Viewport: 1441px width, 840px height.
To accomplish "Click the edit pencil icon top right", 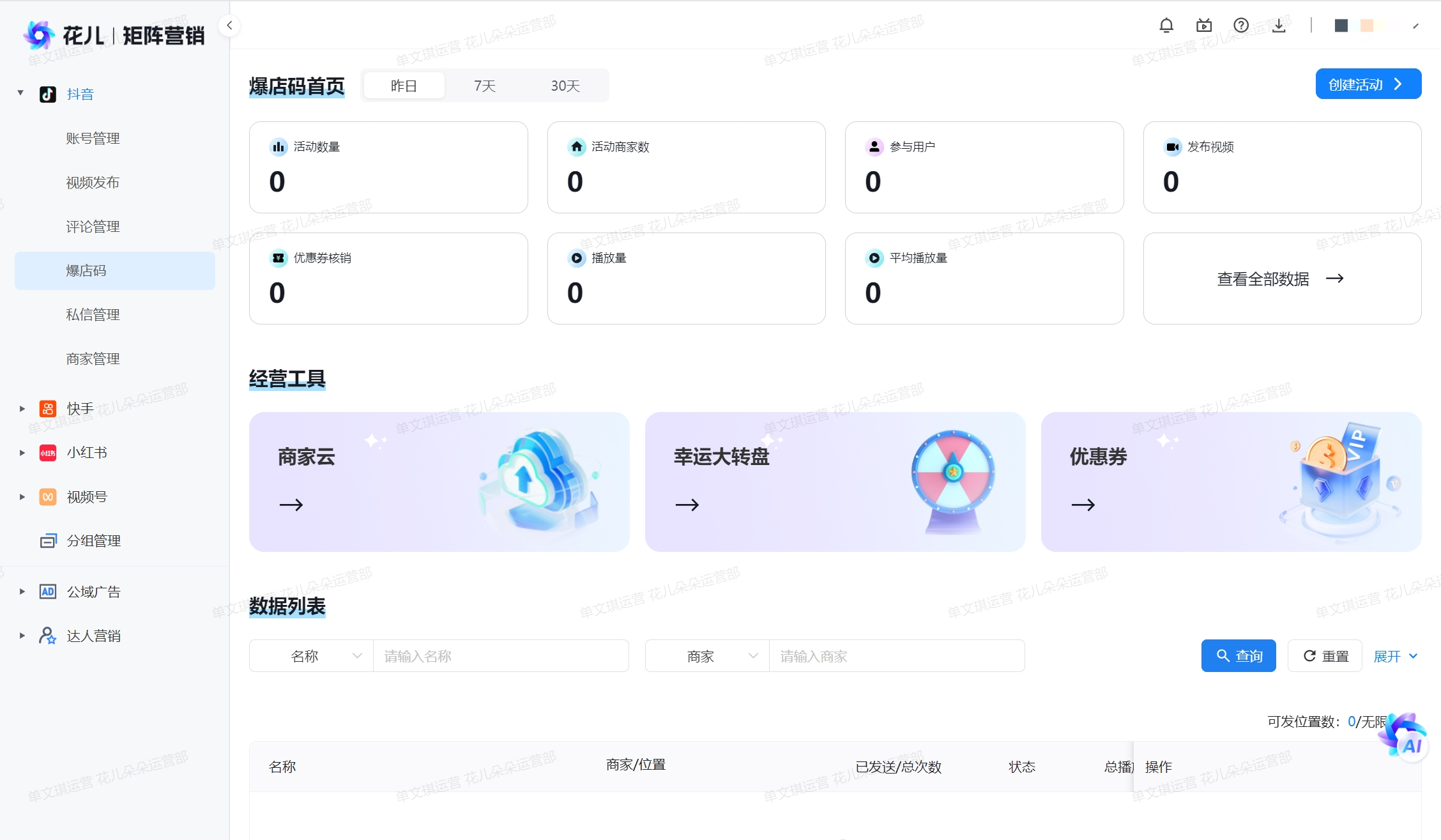I will pyautogui.click(x=1416, y=26).
